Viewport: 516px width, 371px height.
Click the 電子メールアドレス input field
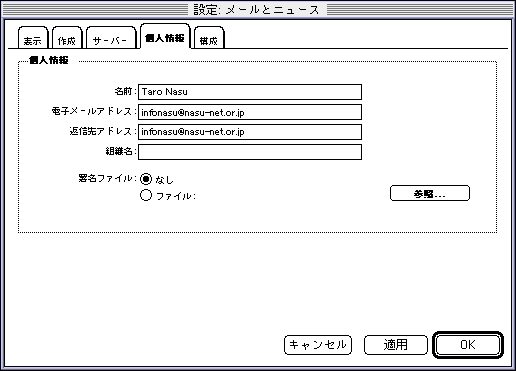(250, 112)
